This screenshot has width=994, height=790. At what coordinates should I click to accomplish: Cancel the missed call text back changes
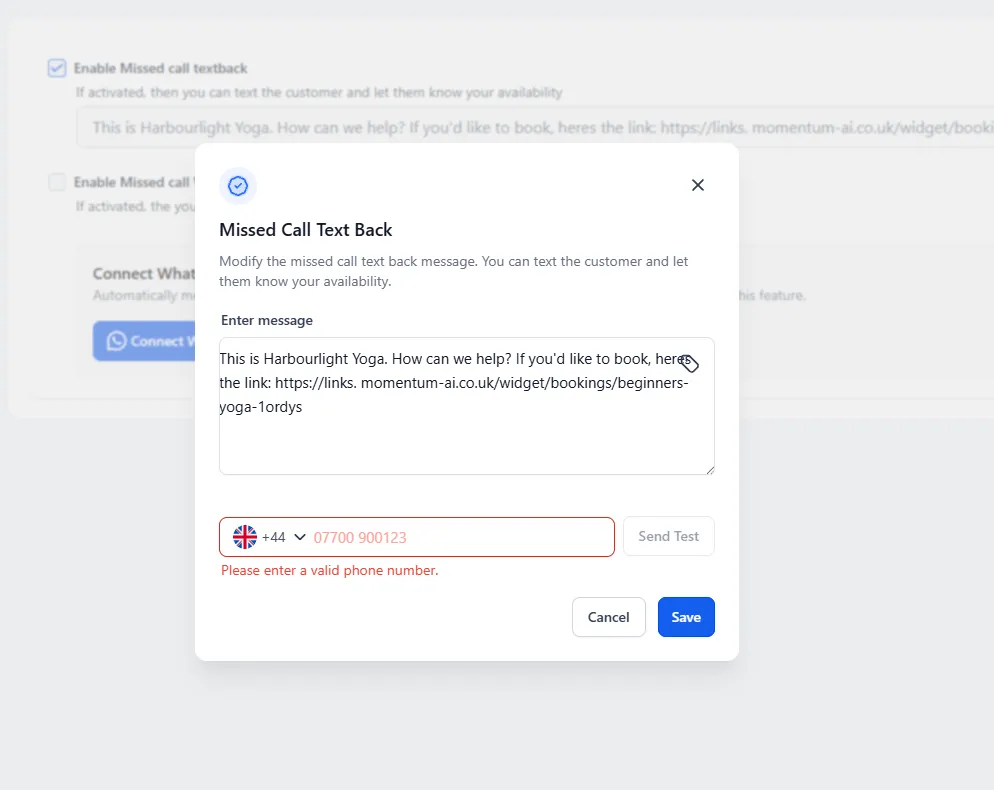pyautogui.click(x=609, y=617)
